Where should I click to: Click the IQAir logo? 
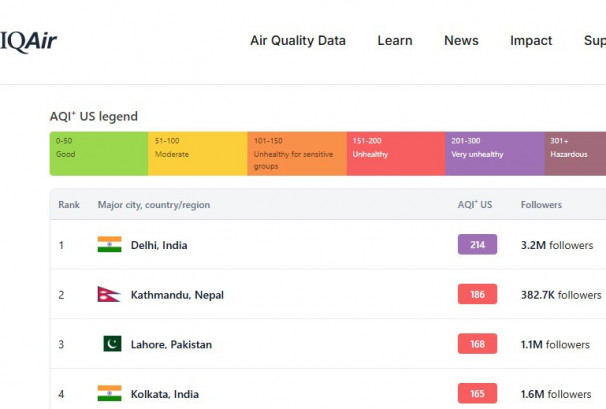tap(27, 41)
